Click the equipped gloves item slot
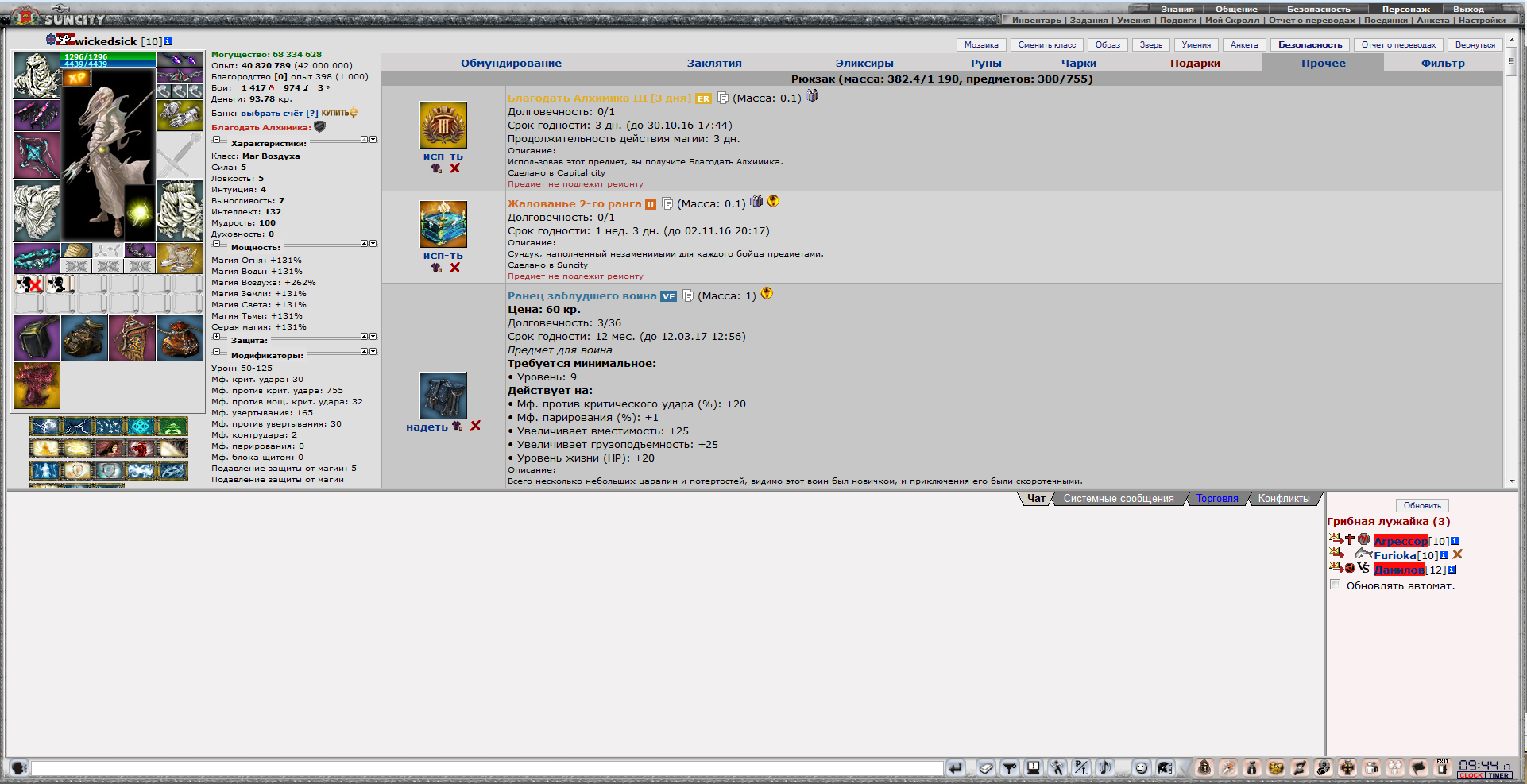Viewport: 1527px width, 784px height. point(180,115)
